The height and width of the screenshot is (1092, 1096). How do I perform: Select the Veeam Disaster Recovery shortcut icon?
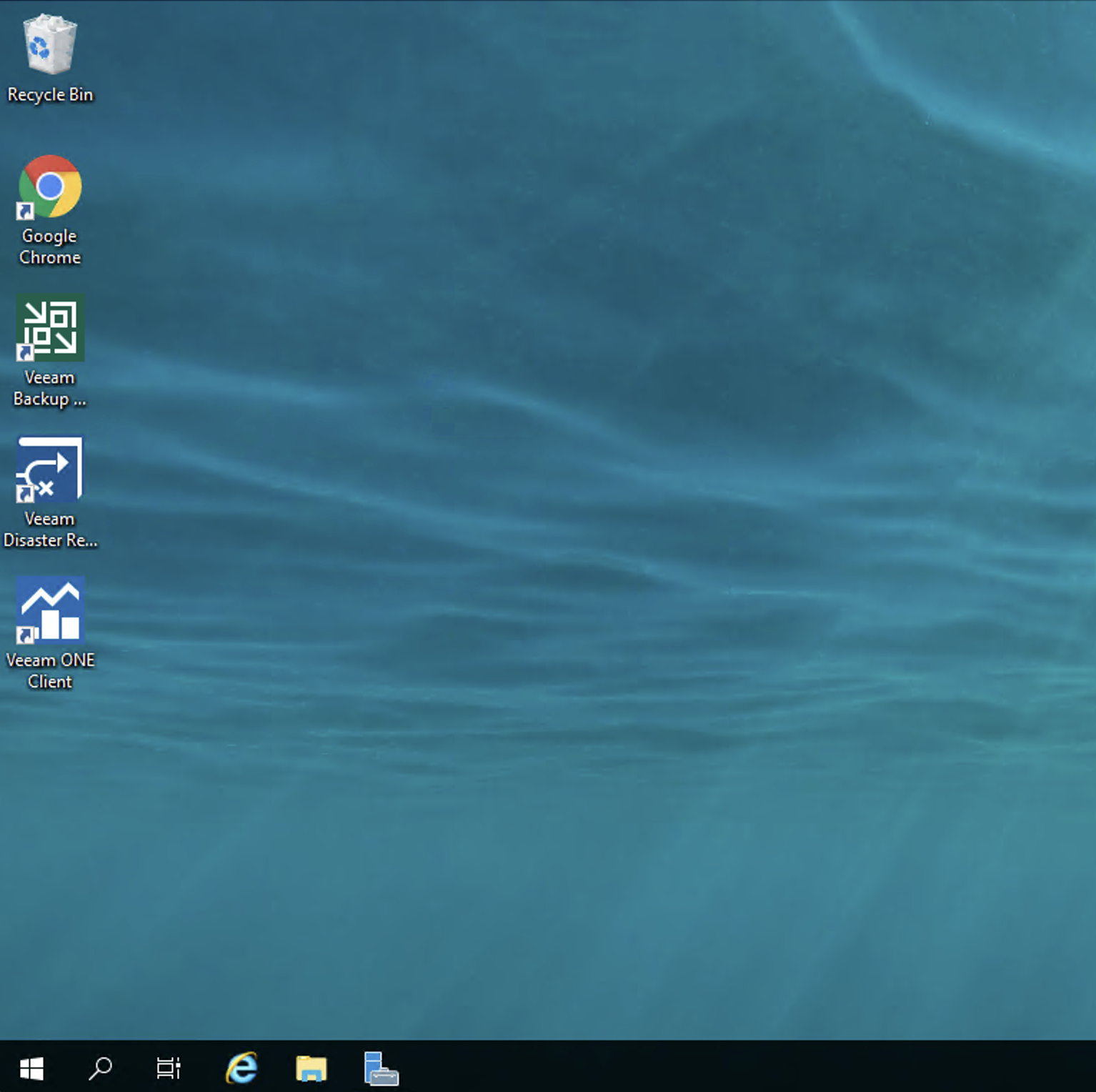(50, 470)
